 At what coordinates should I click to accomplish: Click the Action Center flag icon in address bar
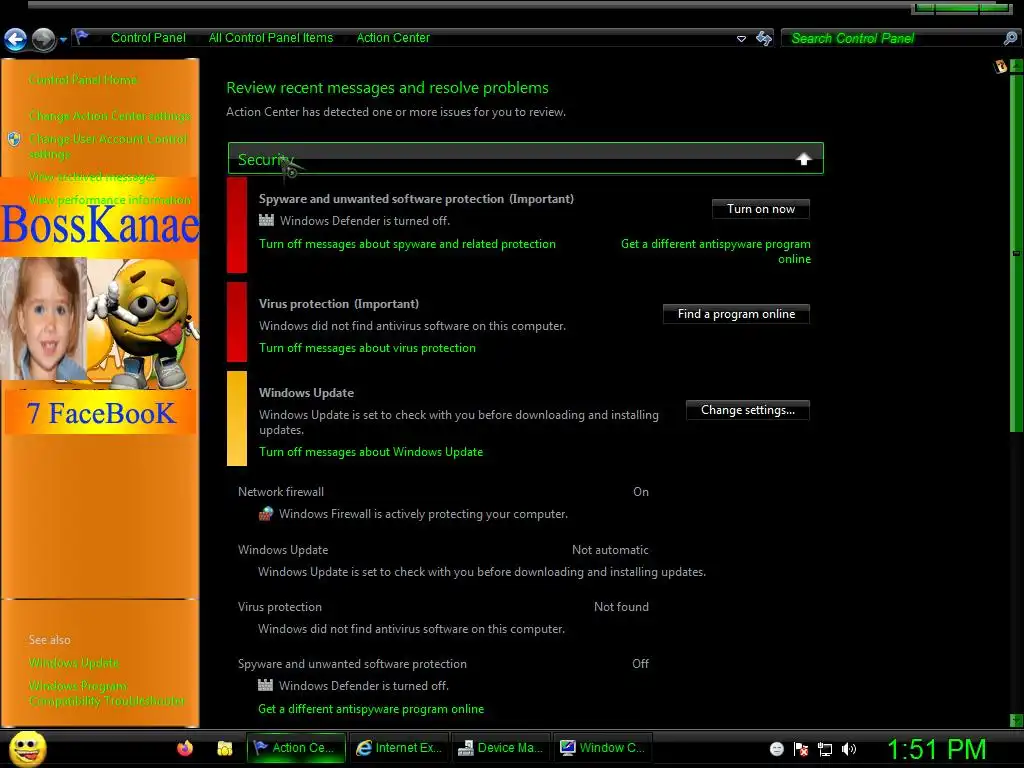click(x=82, y=37)
